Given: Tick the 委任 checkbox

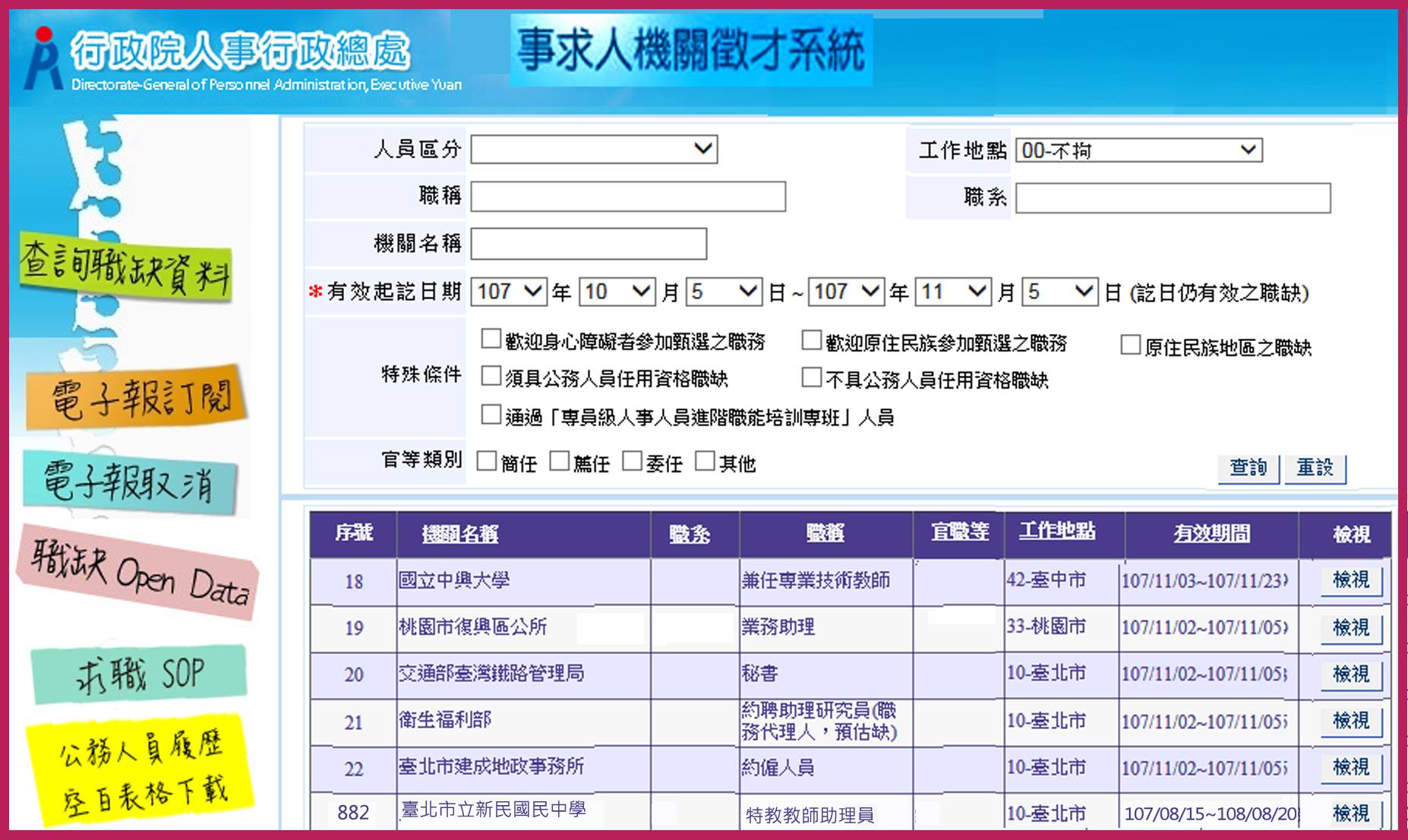Looking at the screenshot, I should coord(632,461).
